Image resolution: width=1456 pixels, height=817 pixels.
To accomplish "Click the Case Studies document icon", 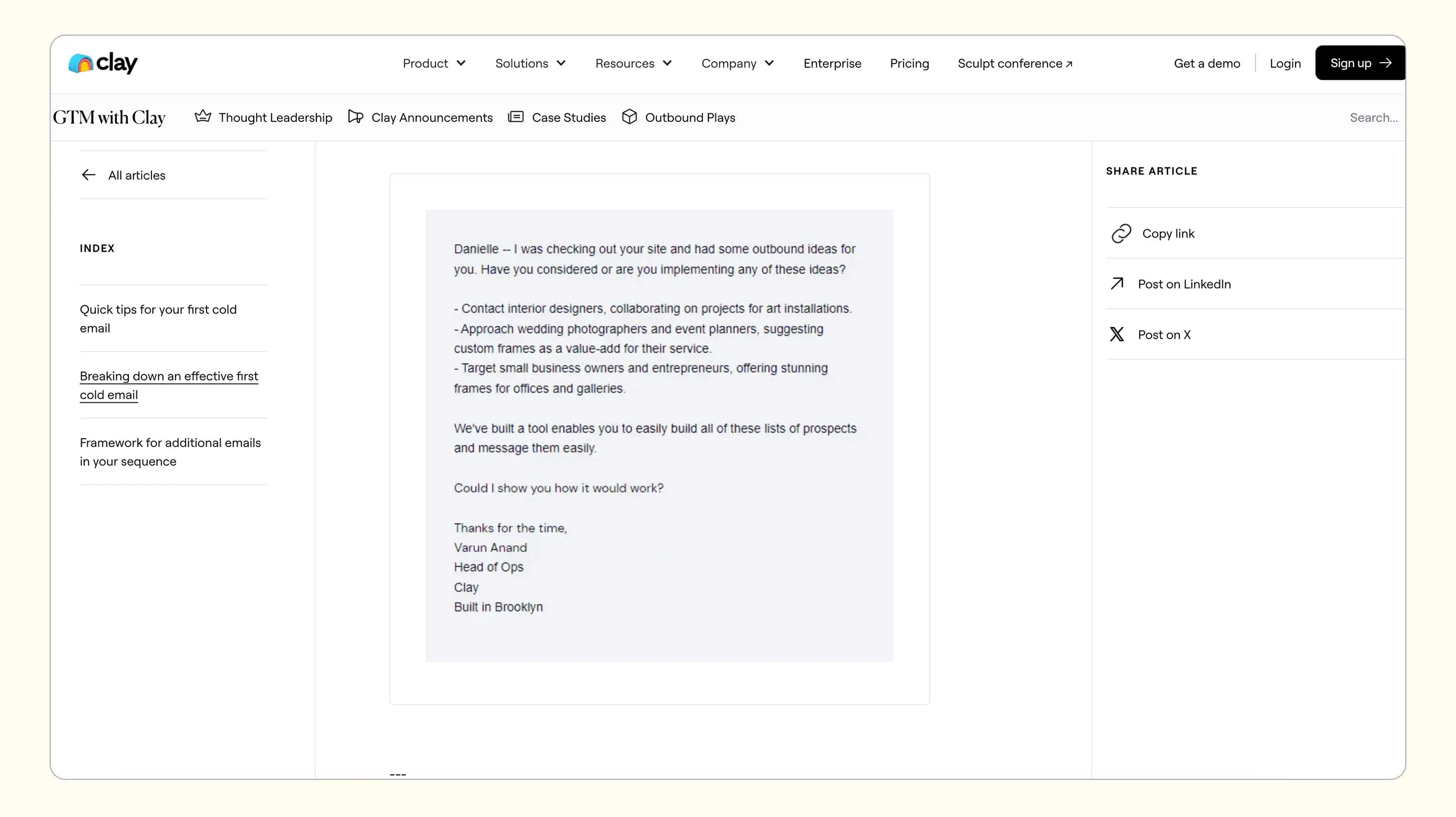I will point(515,116).
